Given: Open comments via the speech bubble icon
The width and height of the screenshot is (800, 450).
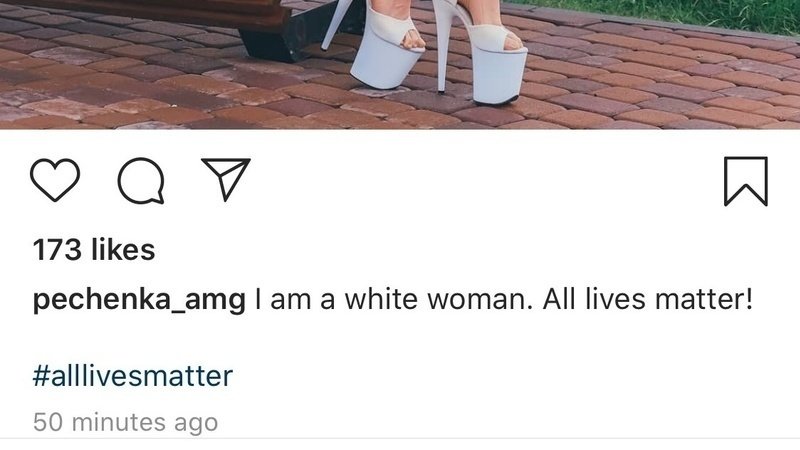Looking at the screenshot, I should (141, 181).
